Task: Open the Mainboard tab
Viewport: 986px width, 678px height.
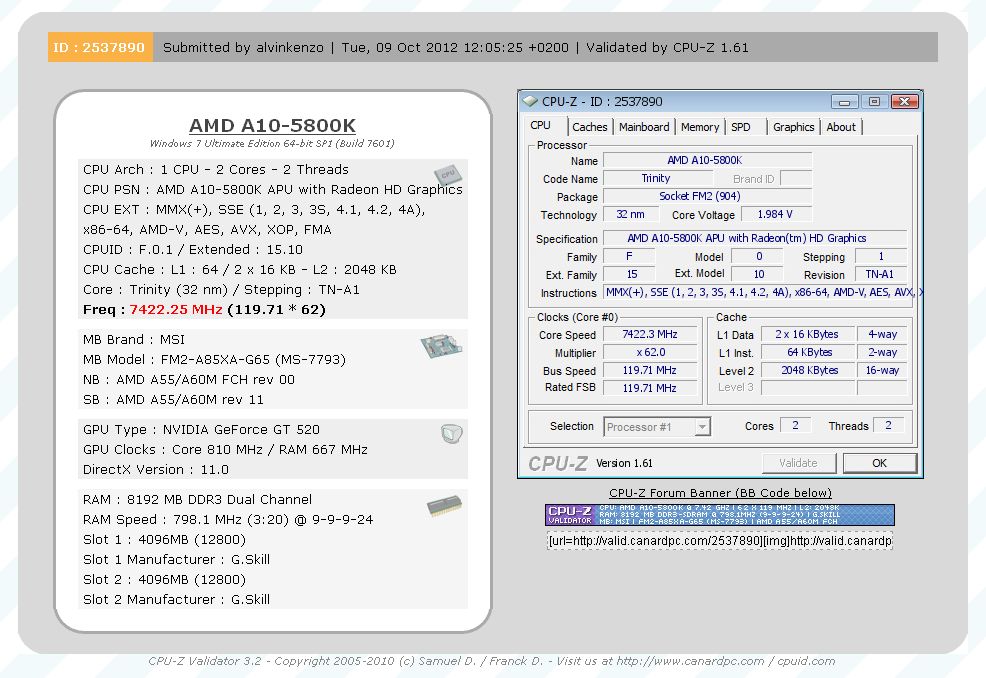Action: click(644, 126)
